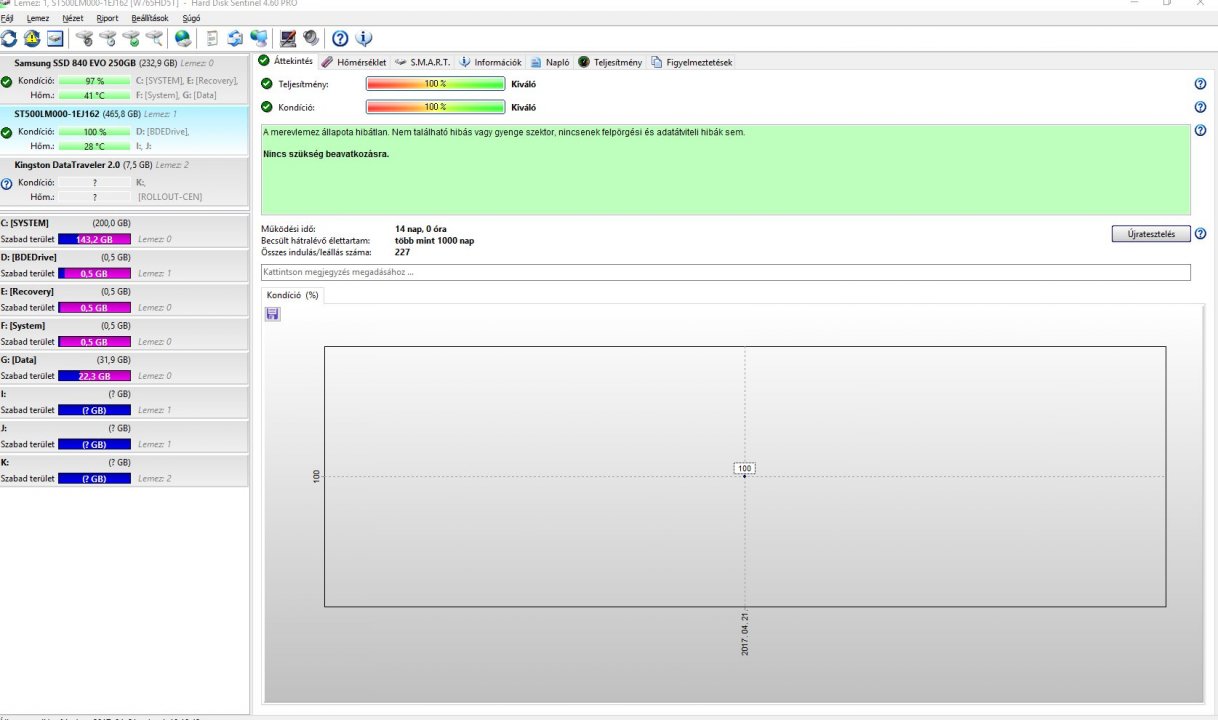Screen dimensions: 1218x720
Task: Switch to the Napló tab
Action: (551, 62)
